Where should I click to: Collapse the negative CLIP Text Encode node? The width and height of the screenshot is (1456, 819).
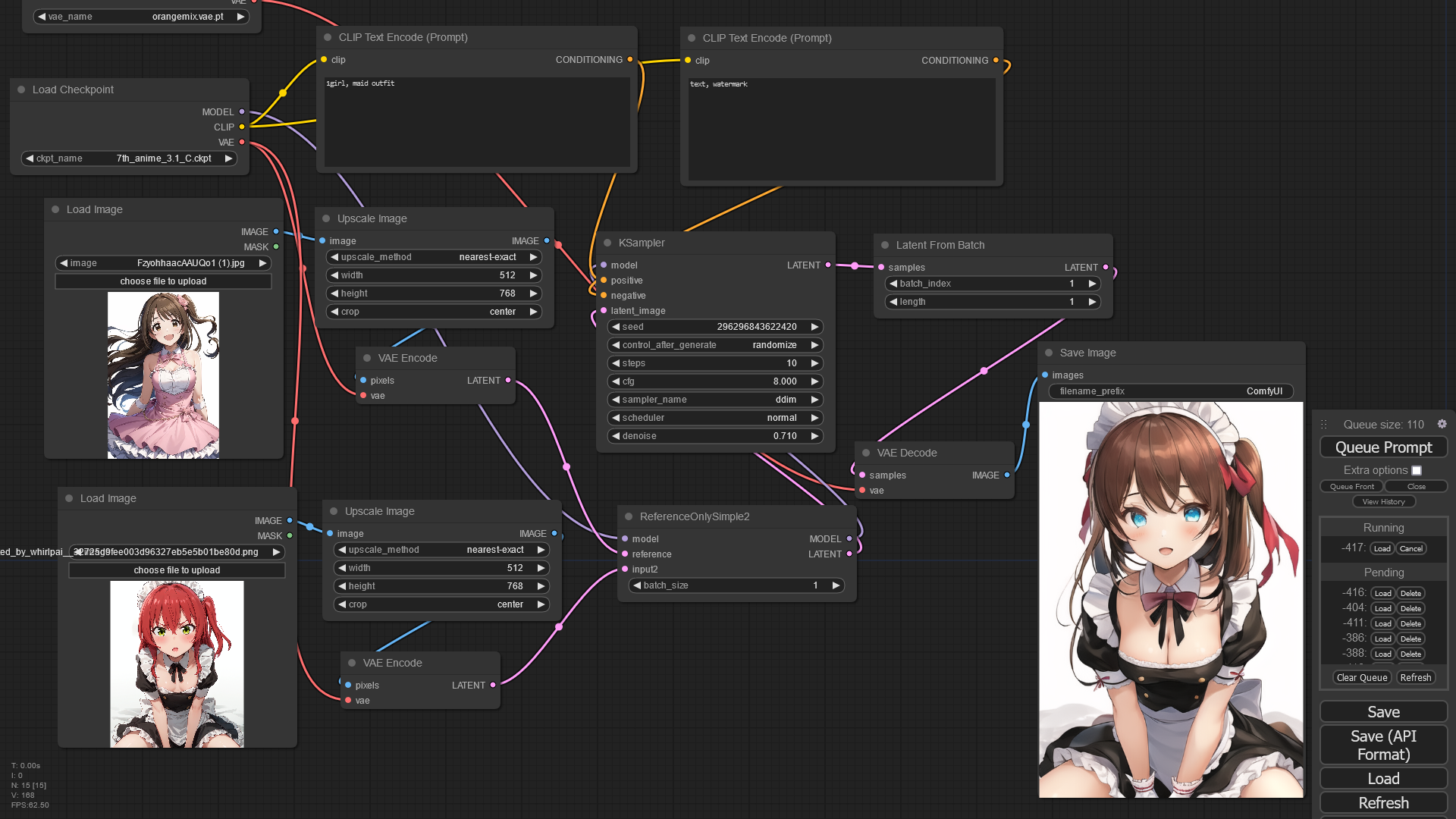pyautogui.click(x=690, y=38)
